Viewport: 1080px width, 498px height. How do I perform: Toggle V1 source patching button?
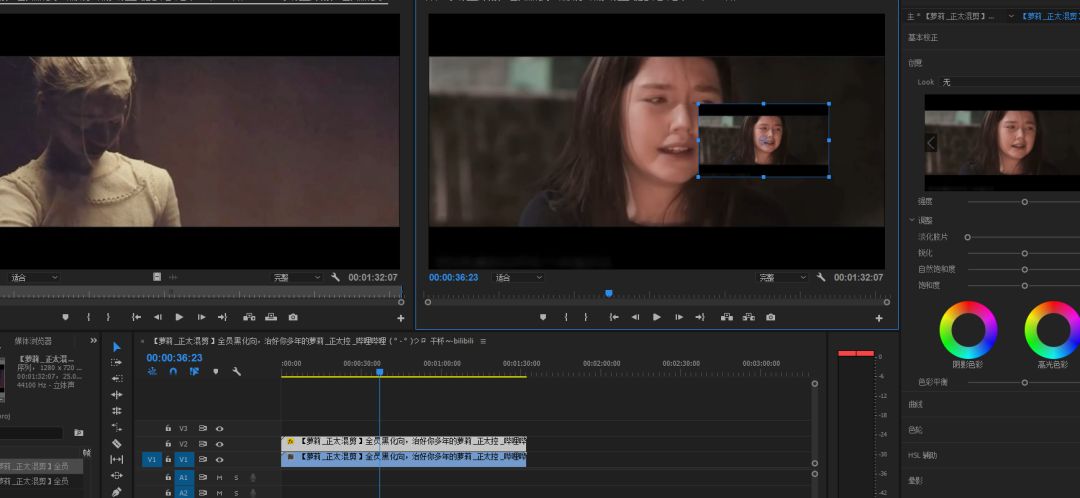click(x=152, y=459)
